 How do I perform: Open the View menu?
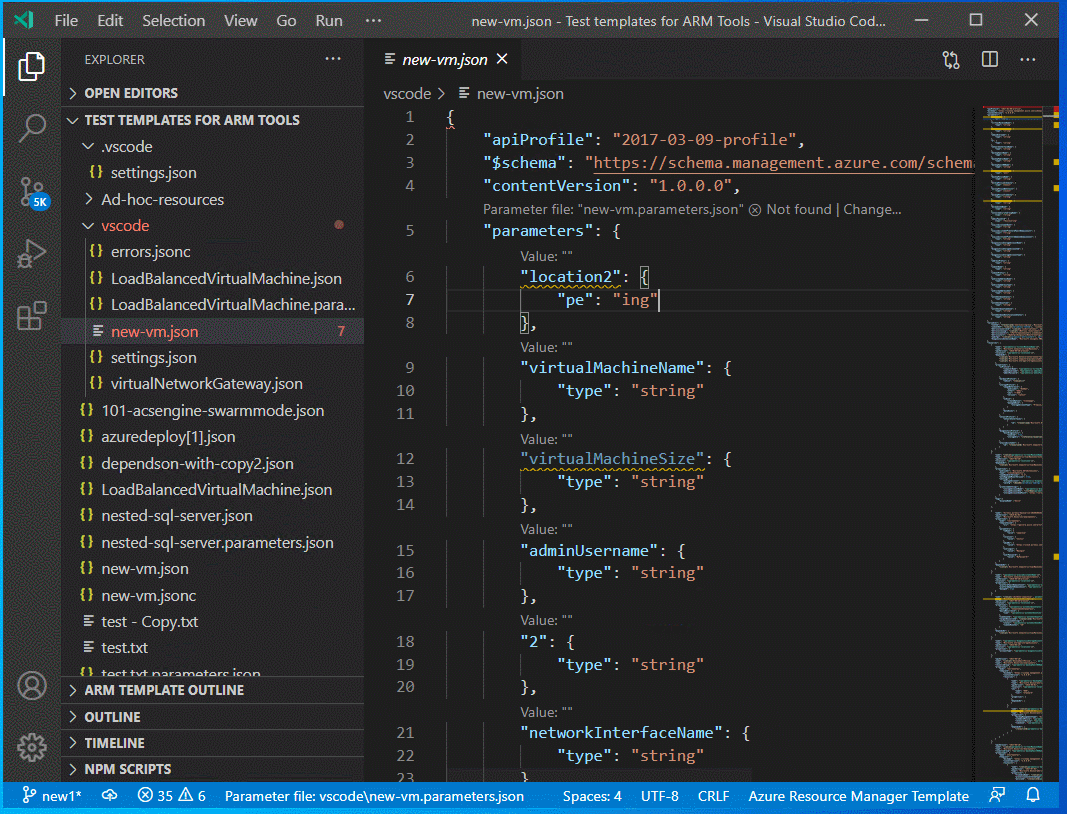pyautogui.click(x=241, y=20)
